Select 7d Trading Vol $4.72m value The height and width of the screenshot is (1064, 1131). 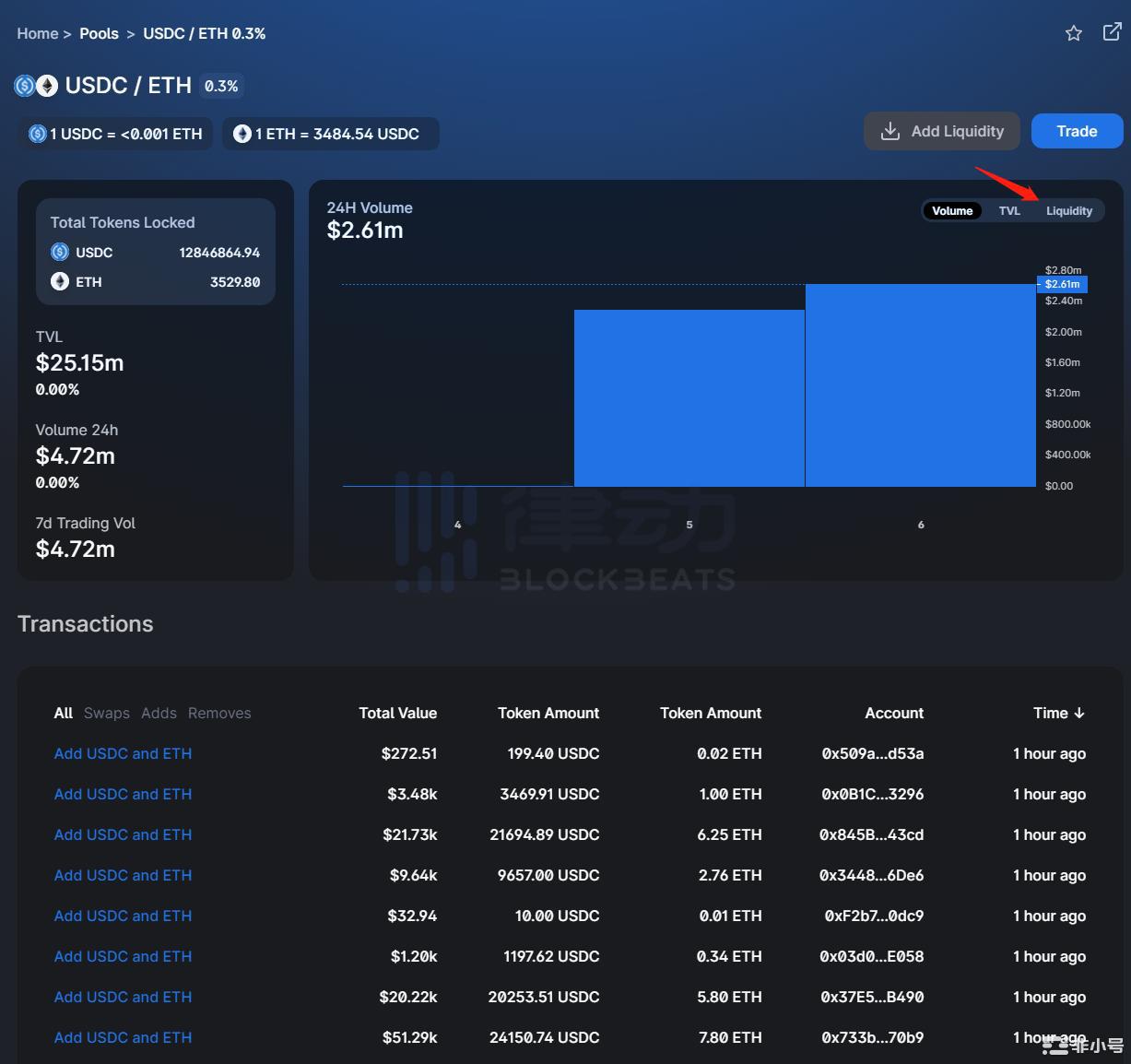point(76,549)
